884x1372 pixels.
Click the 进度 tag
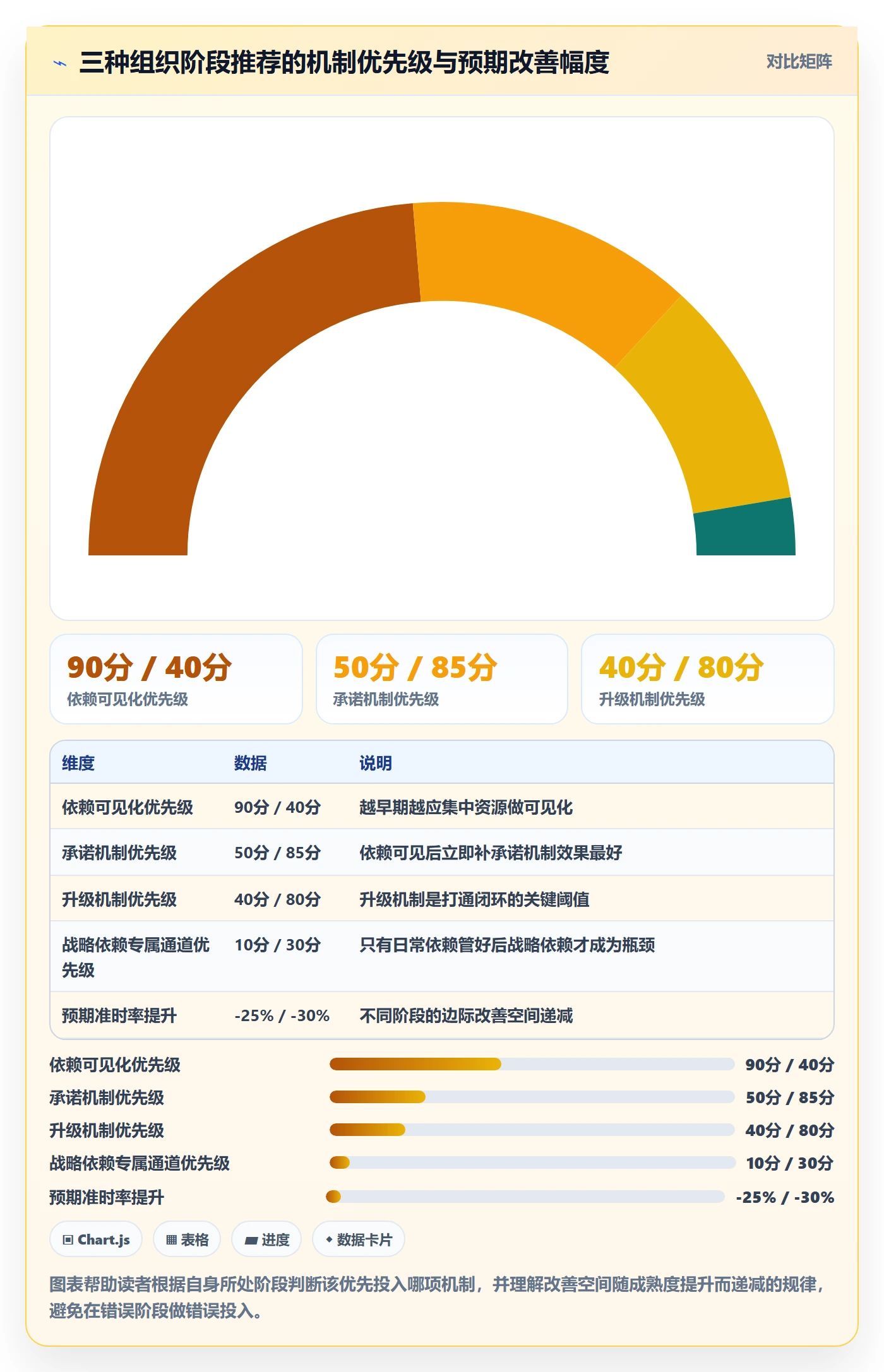266,1239
